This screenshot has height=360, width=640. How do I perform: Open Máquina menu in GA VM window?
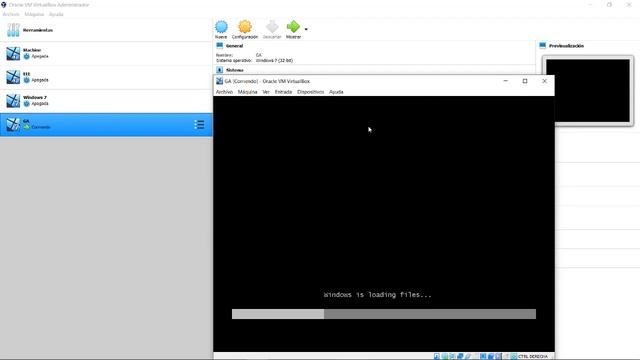247,92
